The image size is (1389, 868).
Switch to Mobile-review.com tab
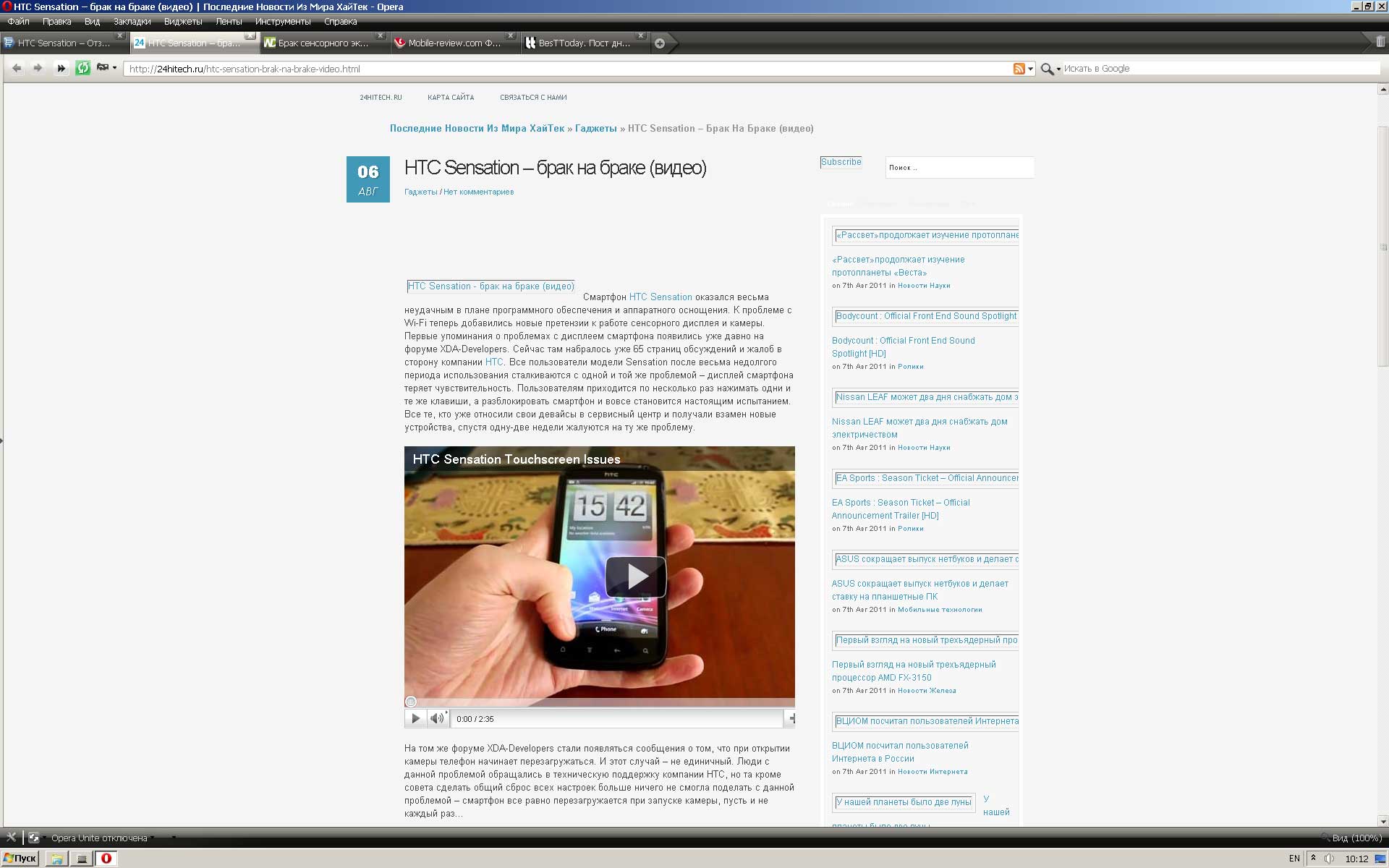pos(454,43)
